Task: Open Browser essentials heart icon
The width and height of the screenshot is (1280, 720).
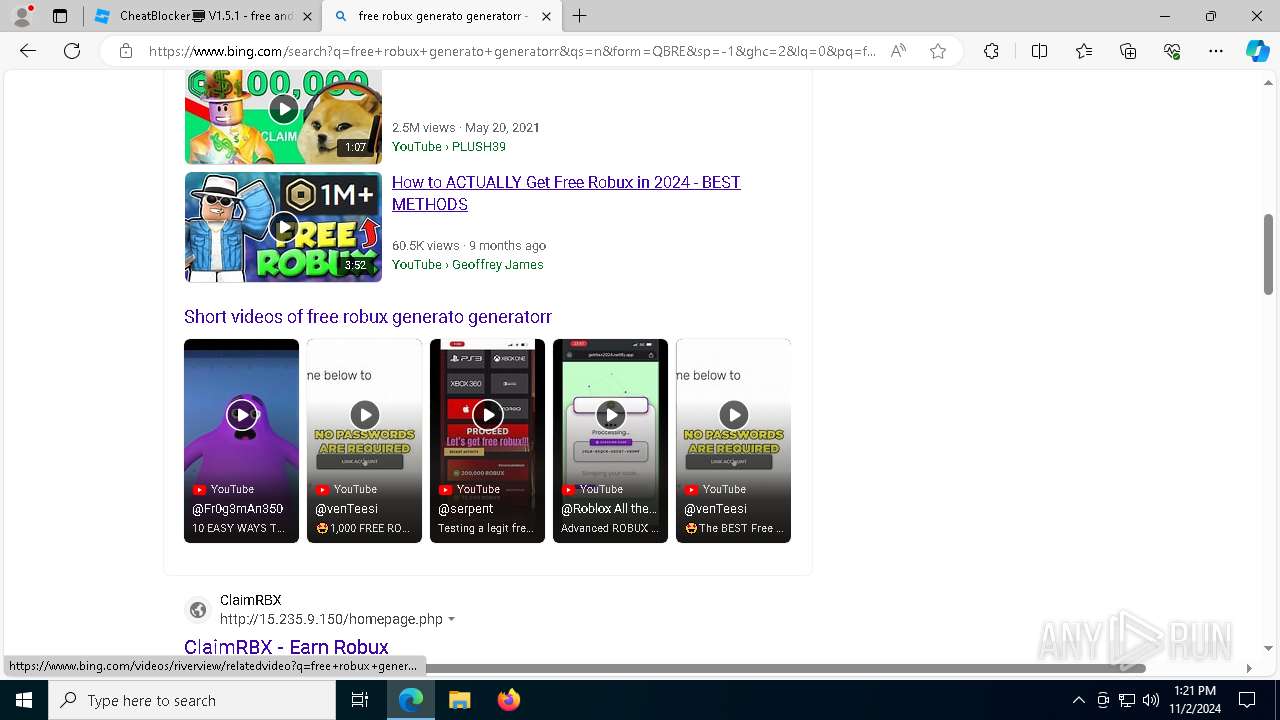Action: click(x=1172, y=51)
